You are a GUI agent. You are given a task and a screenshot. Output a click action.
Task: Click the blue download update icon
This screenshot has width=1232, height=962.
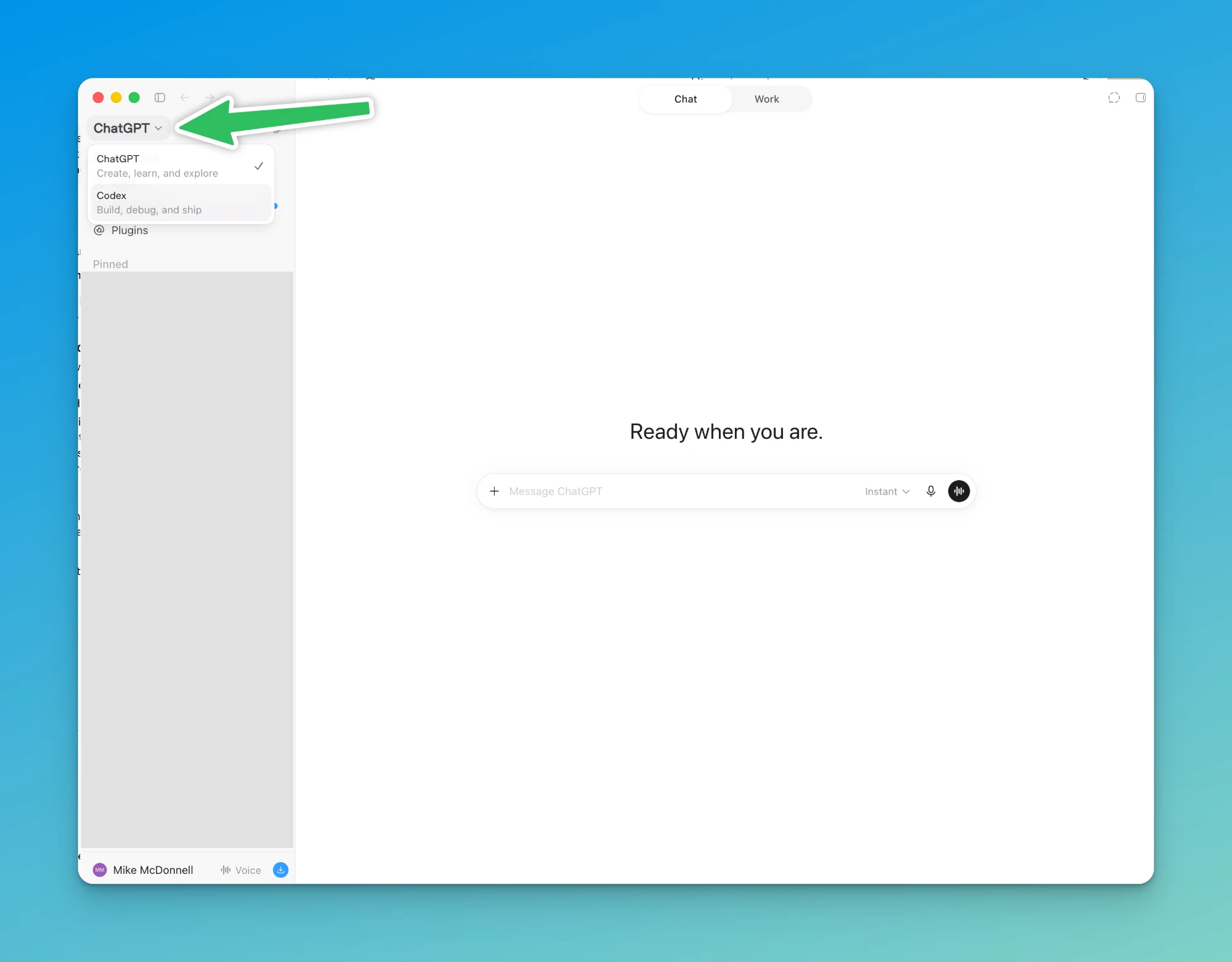(280, 870)
